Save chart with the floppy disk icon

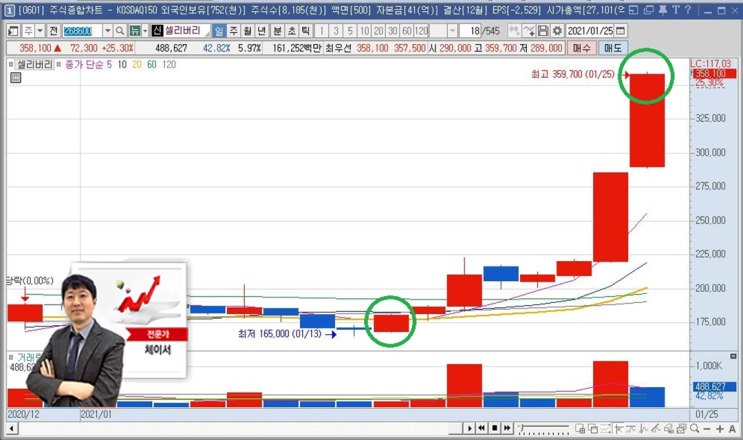pyautogui.click(x=543, y=31)
